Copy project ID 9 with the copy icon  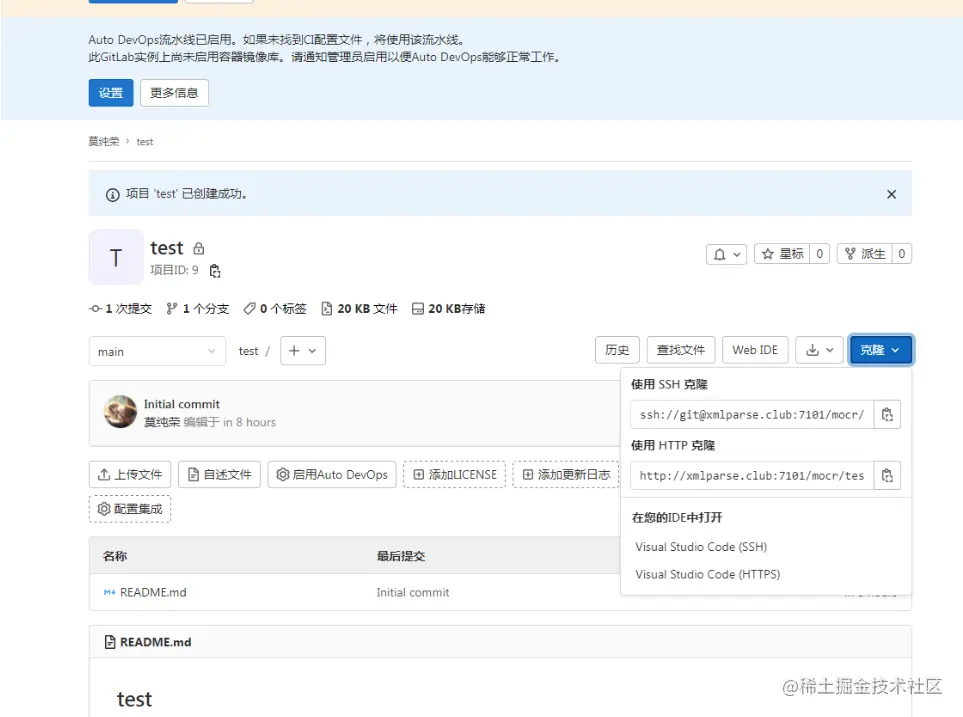pyautogui.click(x=217, y=271)
